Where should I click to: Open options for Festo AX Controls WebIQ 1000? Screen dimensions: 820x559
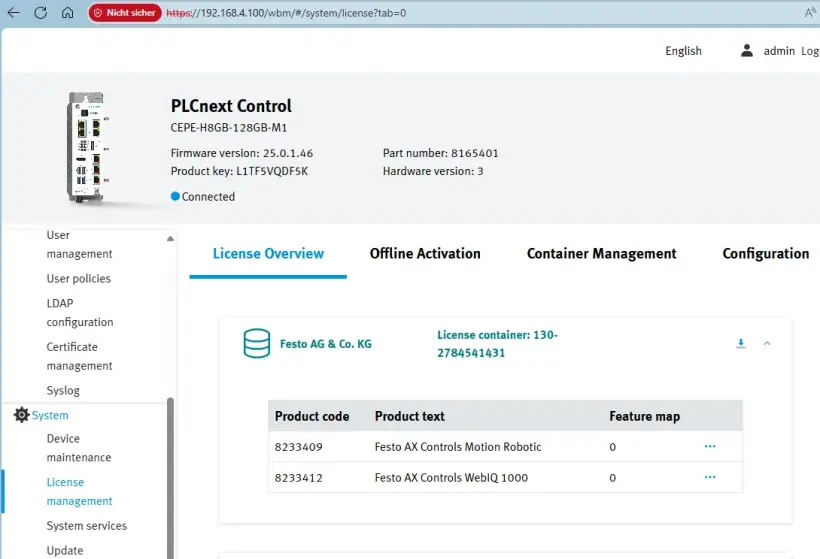point(710,477)
